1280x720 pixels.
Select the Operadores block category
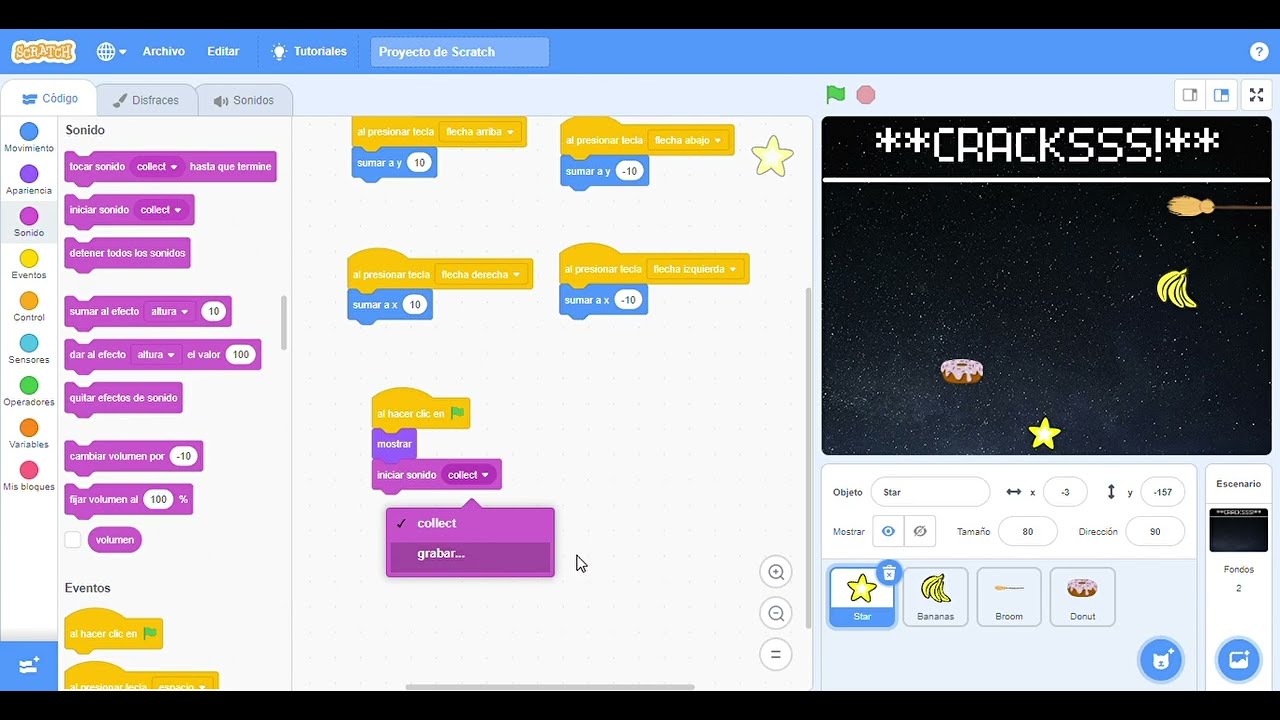(29, 392)
